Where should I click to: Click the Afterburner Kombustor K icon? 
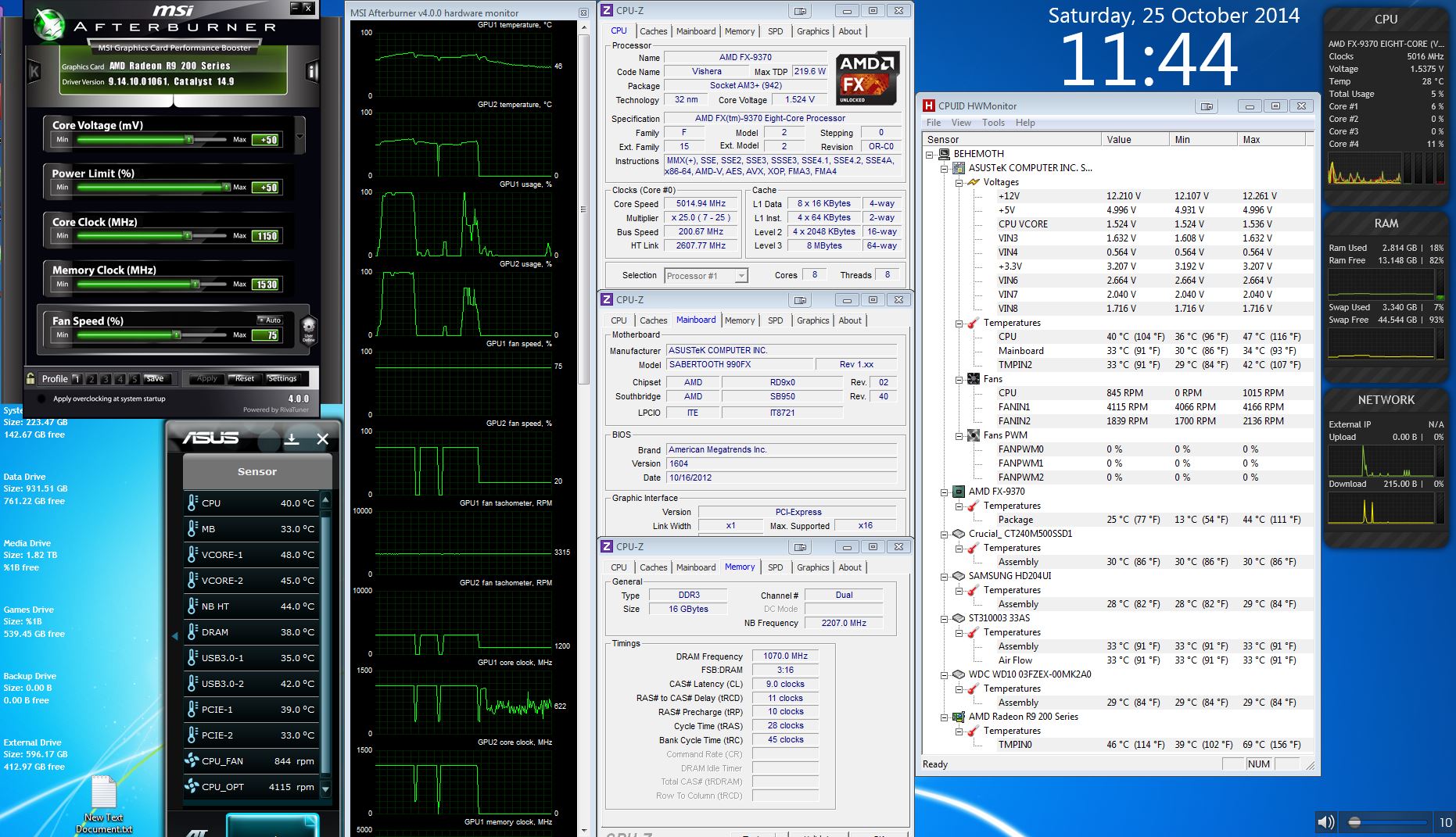pyautogui.click(x=34, y=73)
